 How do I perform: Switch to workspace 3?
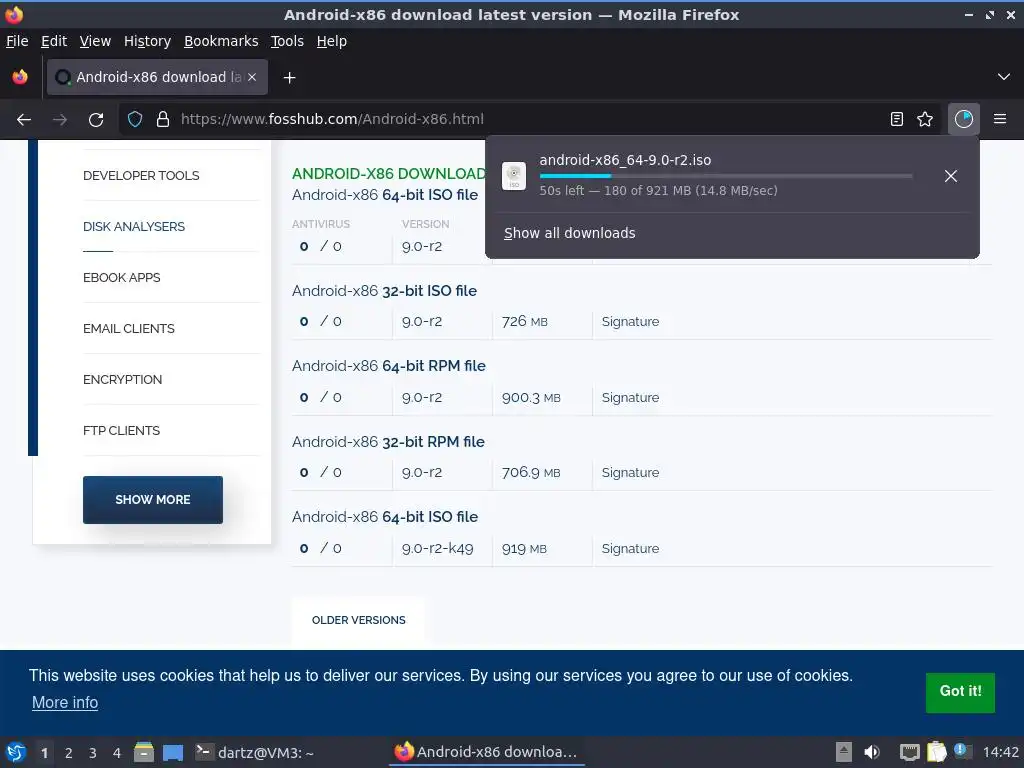93,753
